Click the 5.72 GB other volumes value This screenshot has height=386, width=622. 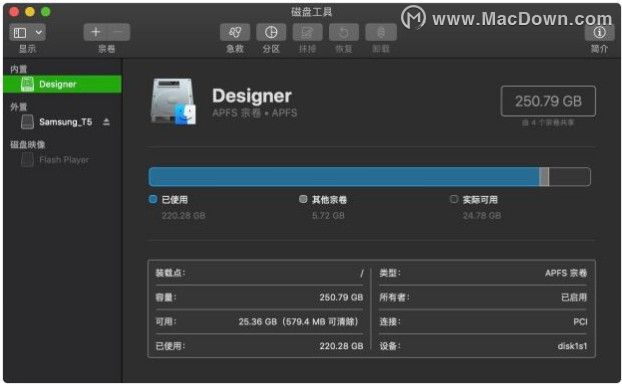pyautogui.click(x=328, y=216)
